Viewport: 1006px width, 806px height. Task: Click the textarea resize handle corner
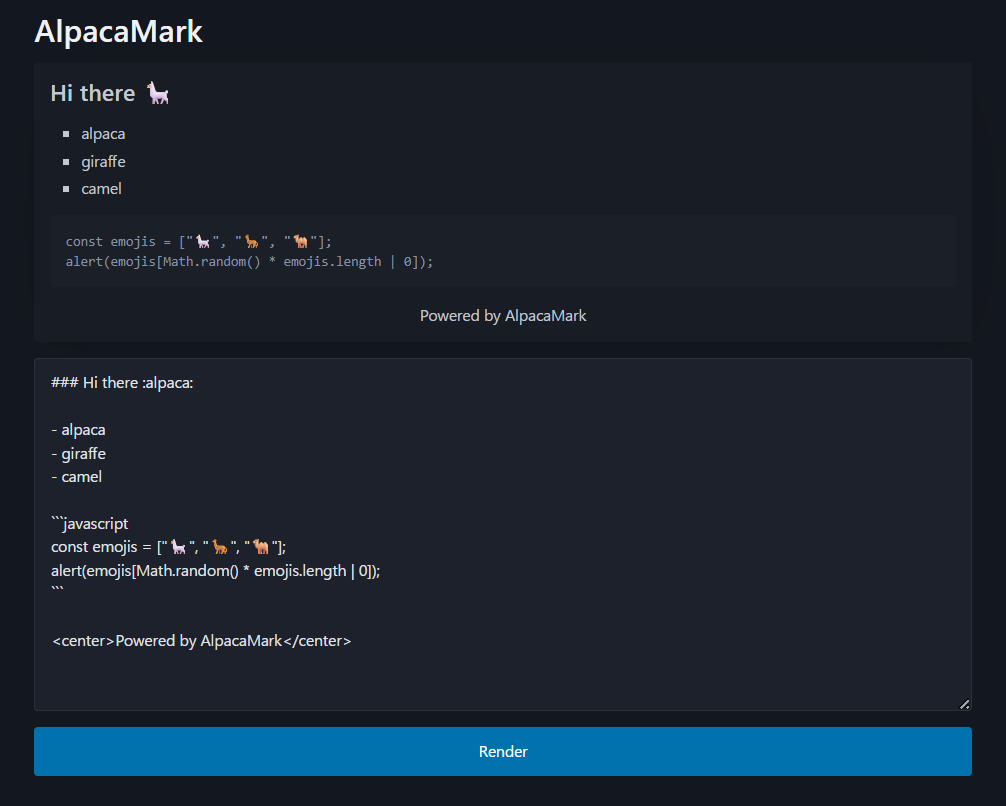964,704
